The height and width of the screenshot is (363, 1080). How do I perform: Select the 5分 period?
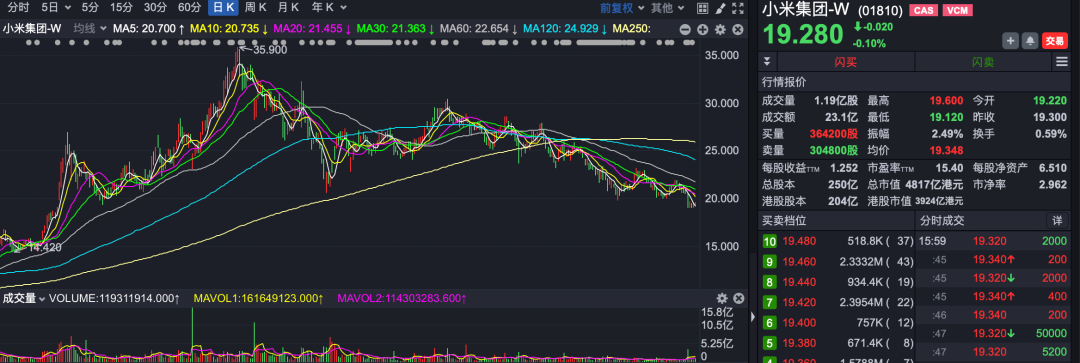click(90, 8)
